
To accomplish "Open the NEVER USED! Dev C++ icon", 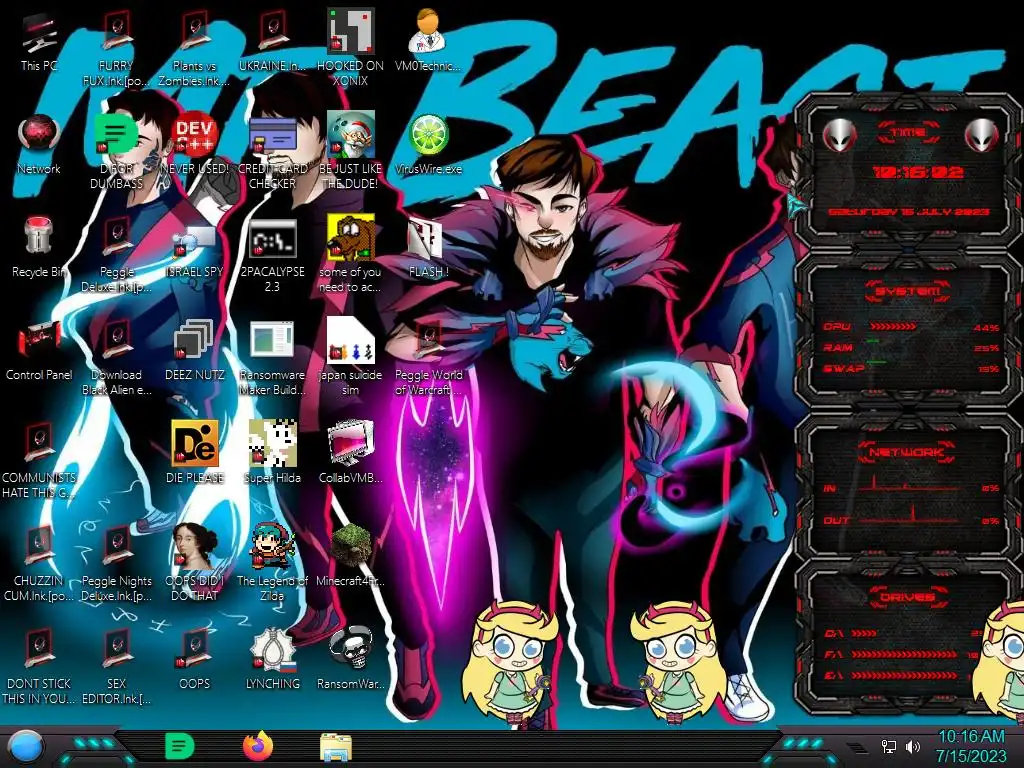I will (x=194, y=135).
